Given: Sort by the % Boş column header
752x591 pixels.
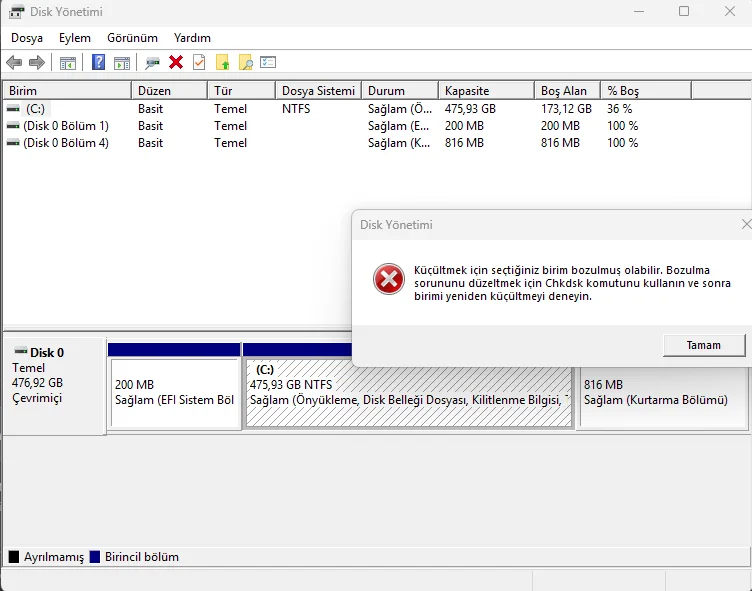Looking at the screenshot, I should pos(646,91).
